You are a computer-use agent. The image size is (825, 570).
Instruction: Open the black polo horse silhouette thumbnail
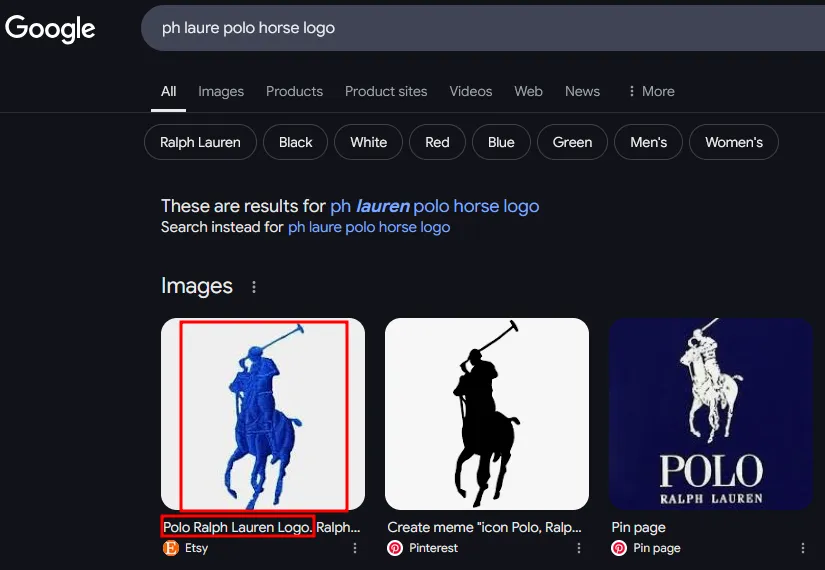click(487, 414)
